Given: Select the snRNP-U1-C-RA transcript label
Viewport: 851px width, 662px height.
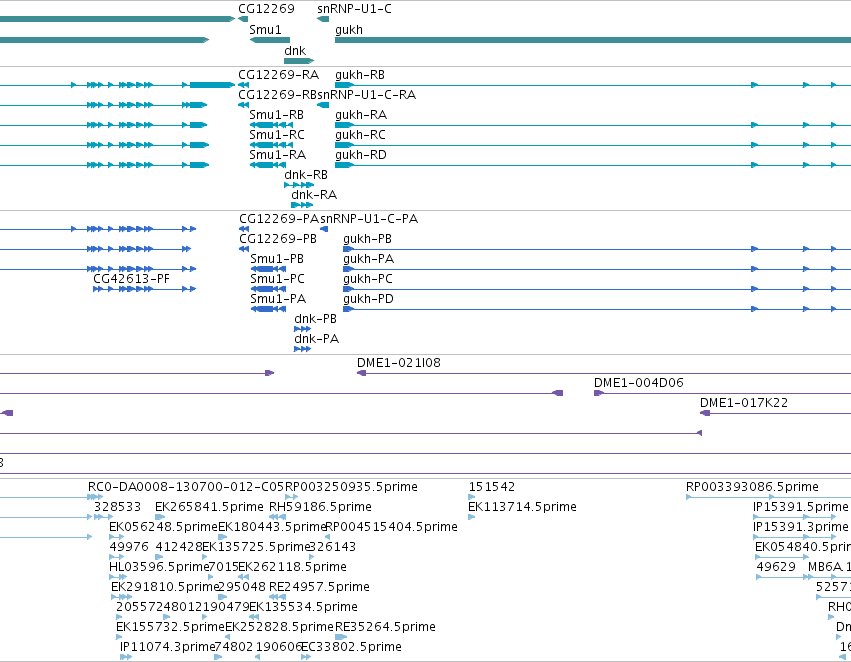Looking at the screenshot, I should point(366,95).
